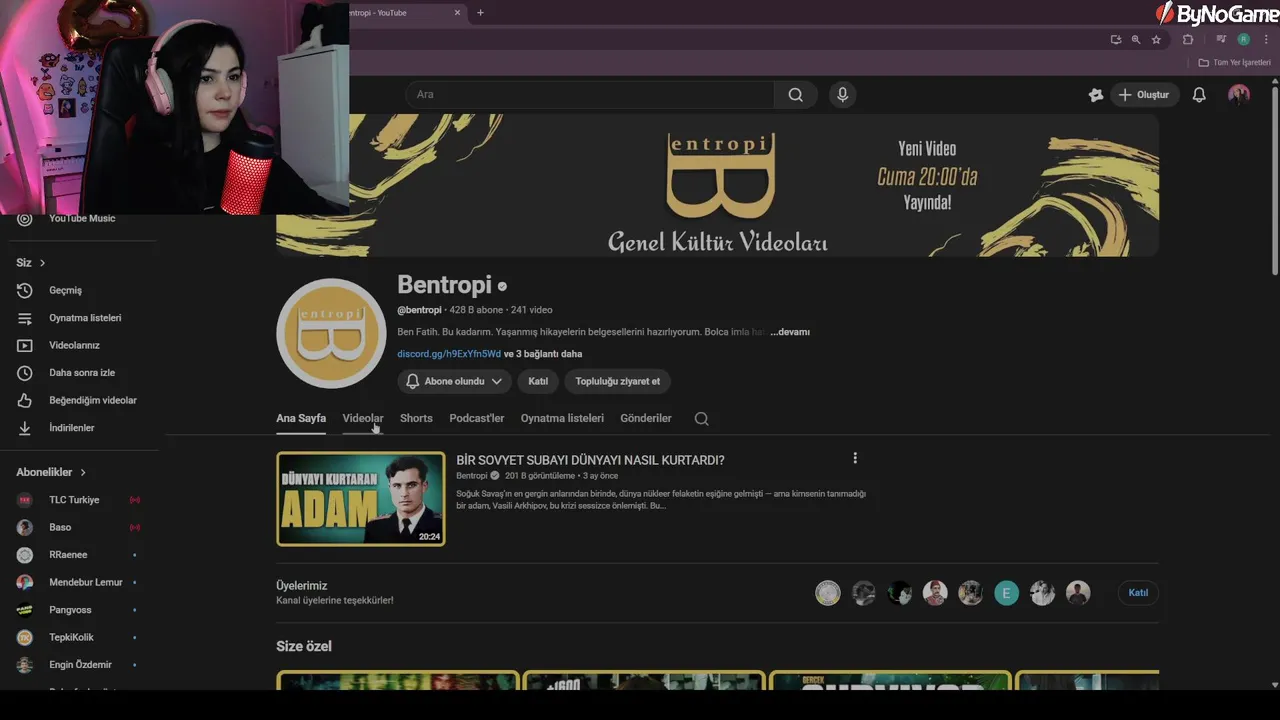1280x720 pixels.
Task: Open Engin Özdemir subscription channel
Action: coord(80,665)
